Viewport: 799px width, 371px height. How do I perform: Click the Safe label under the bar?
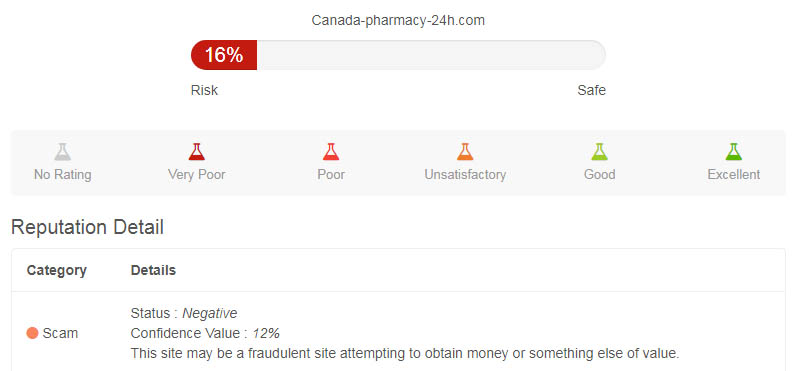(x=592, y=90)
